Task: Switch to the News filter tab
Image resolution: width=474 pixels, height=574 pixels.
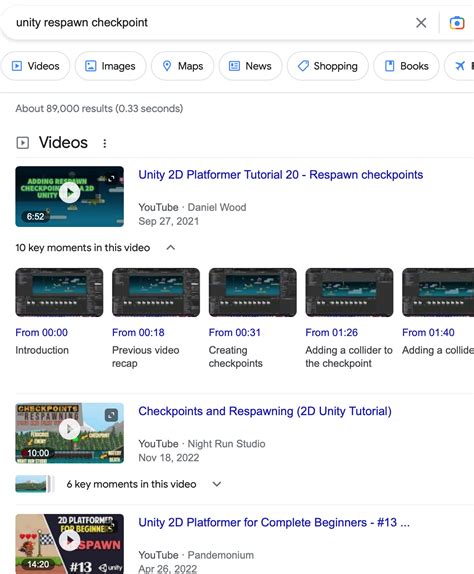Action: (250, 66)
